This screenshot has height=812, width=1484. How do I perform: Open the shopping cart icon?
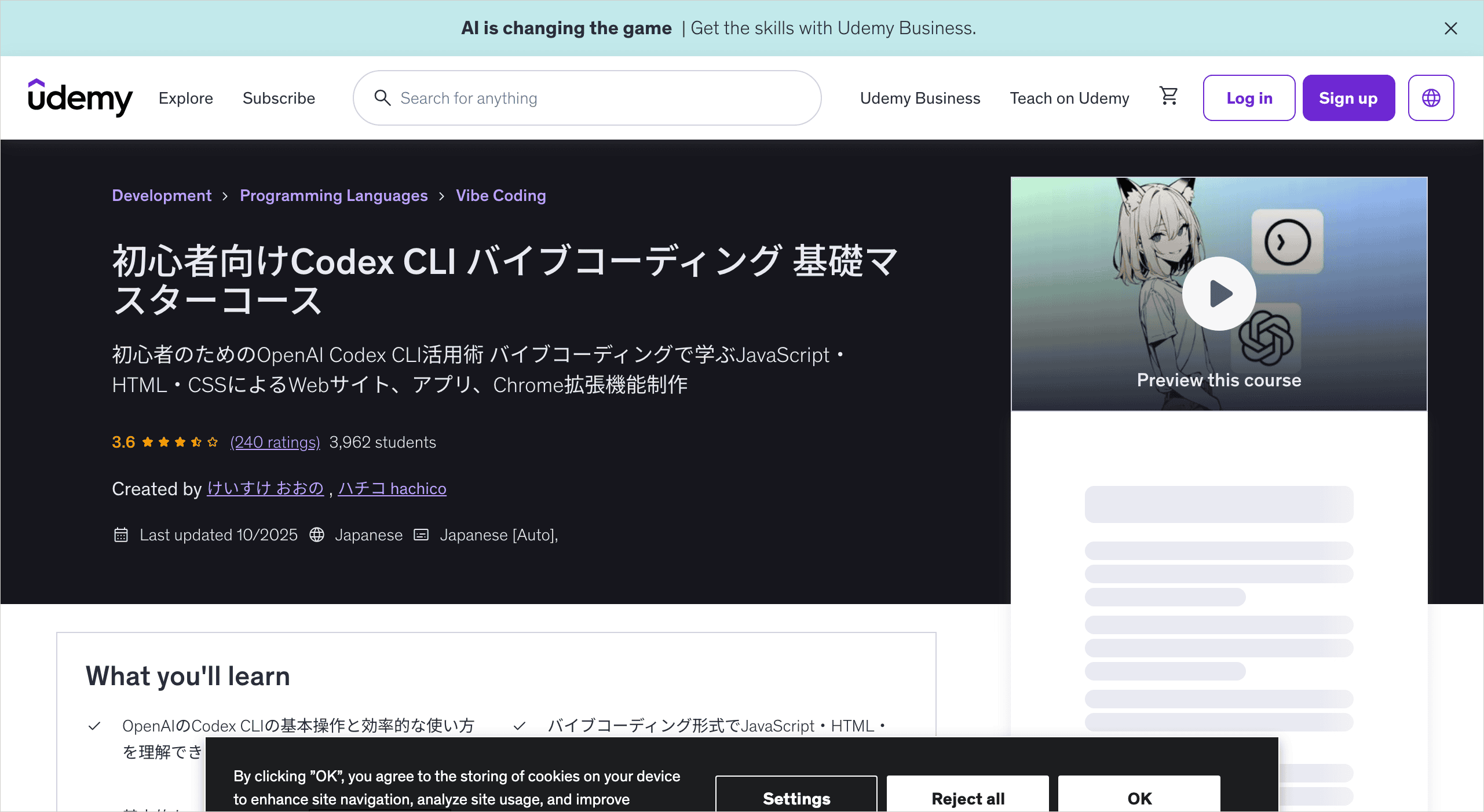[x=1169, y=96]
